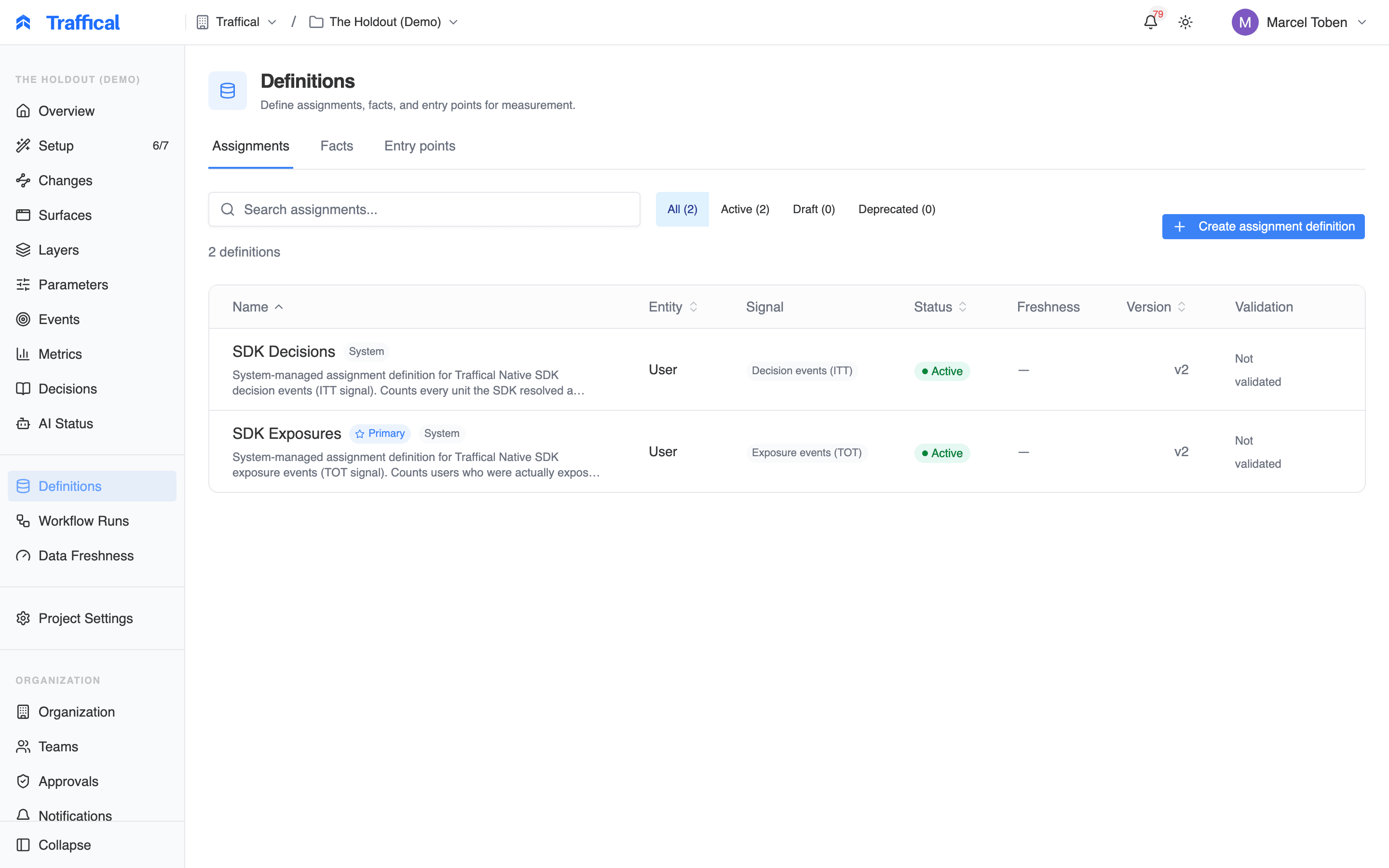Click the Active status of SDK Exposures
Screen dimensions: 1389x868
pos(942,453)
